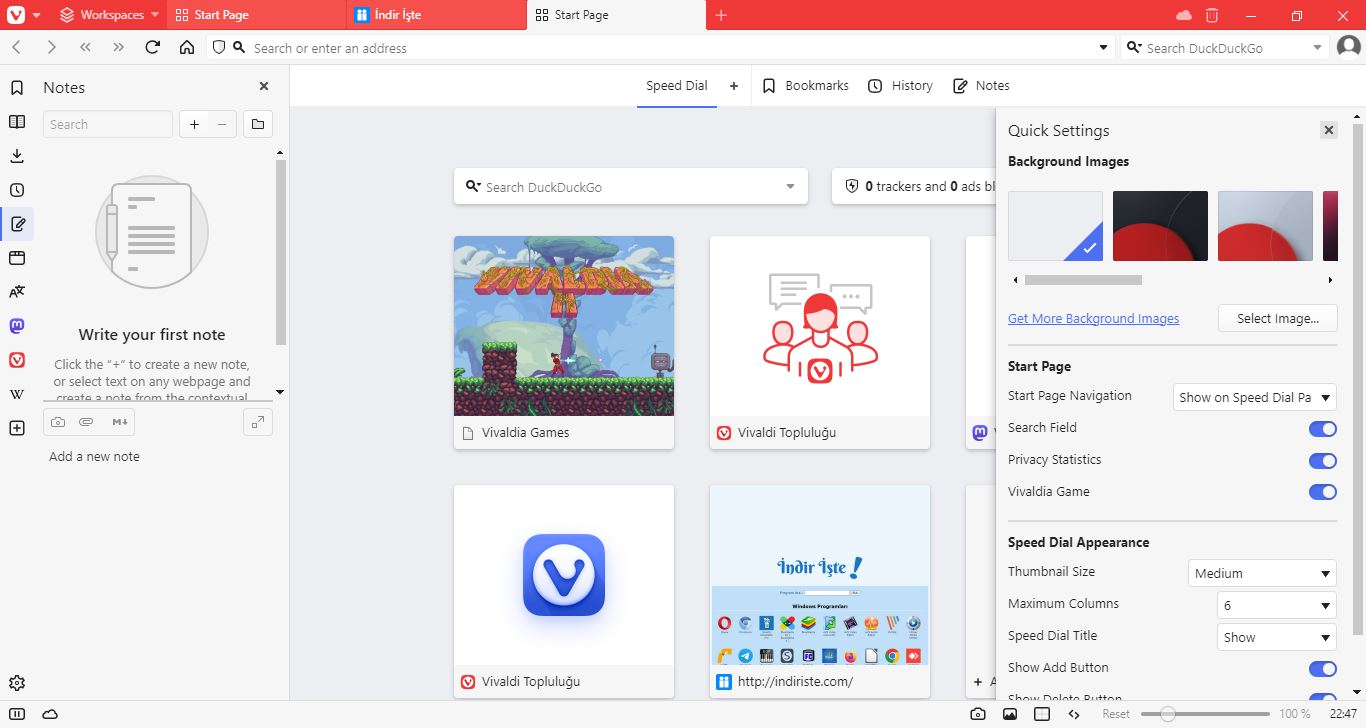
Task: Create a new notes folder
Action: (x=258, y=124)
